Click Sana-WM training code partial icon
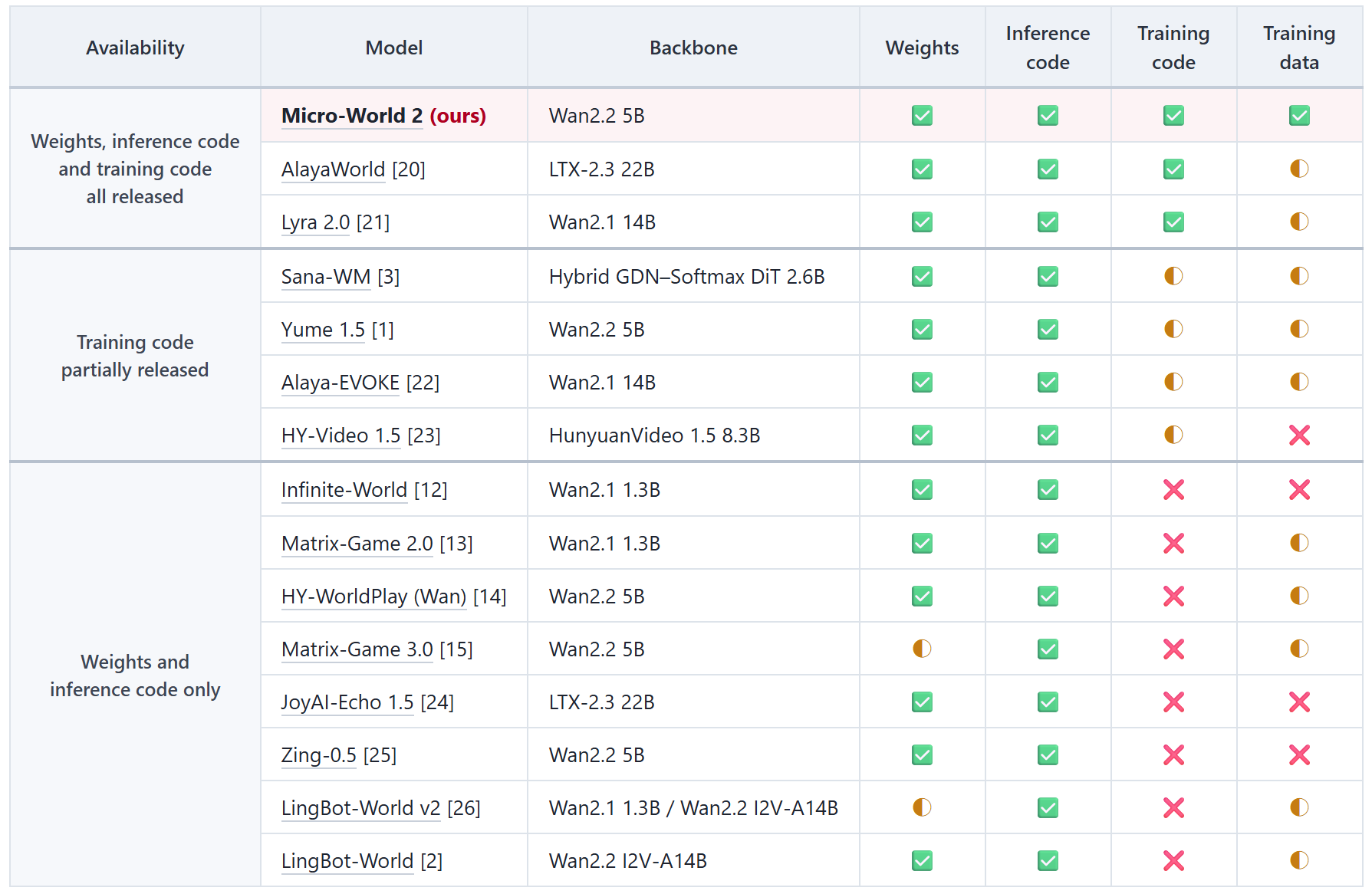Image resolution: width=1372 pixels, height=894 pixels. coord(1173,276)
